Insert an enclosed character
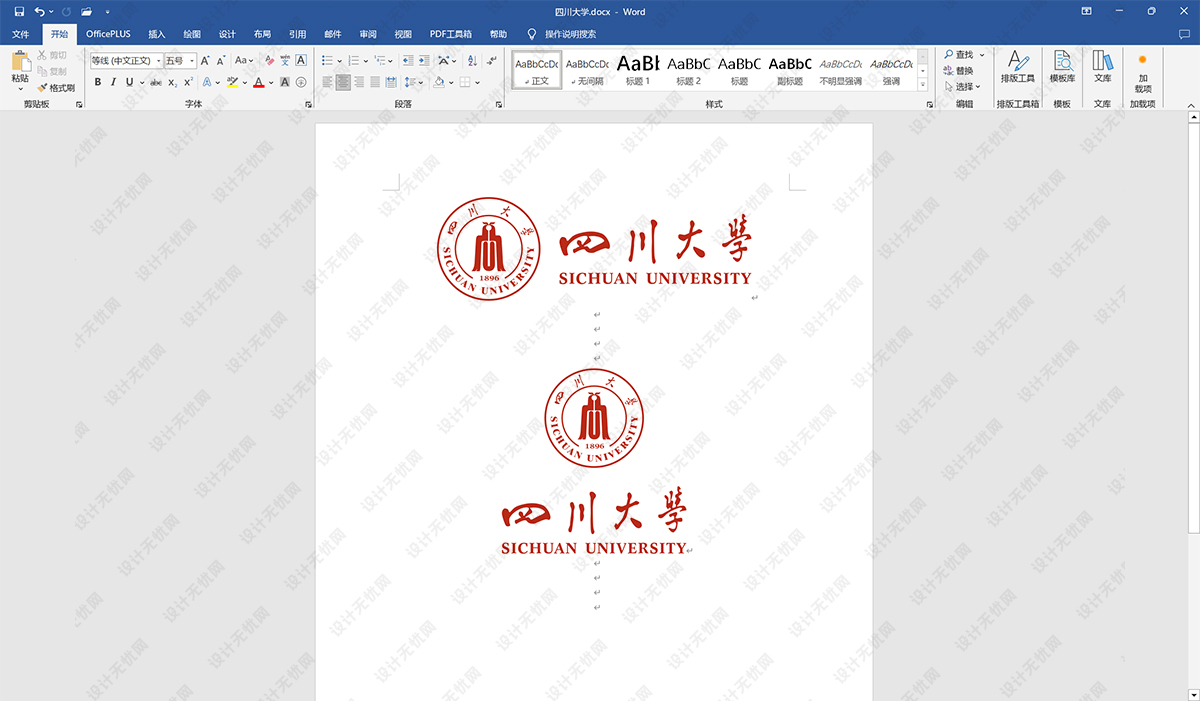1200x701 pixels. [301, 82]
